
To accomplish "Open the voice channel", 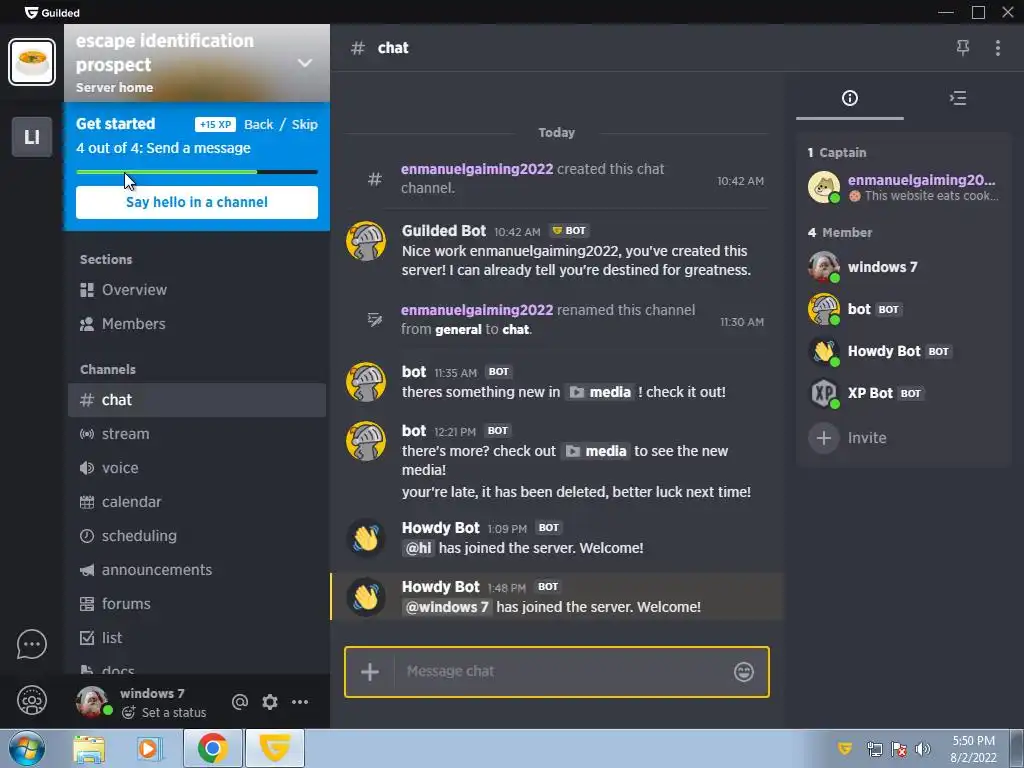I will pyautogui.click(x=197, y=468).
